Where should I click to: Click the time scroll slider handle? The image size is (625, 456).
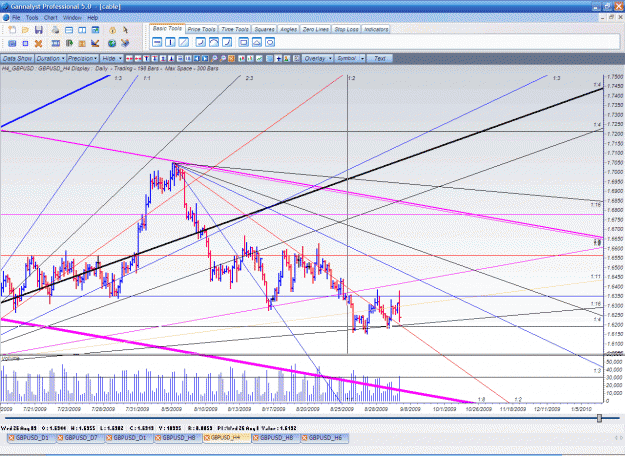(x=599, y=418)
